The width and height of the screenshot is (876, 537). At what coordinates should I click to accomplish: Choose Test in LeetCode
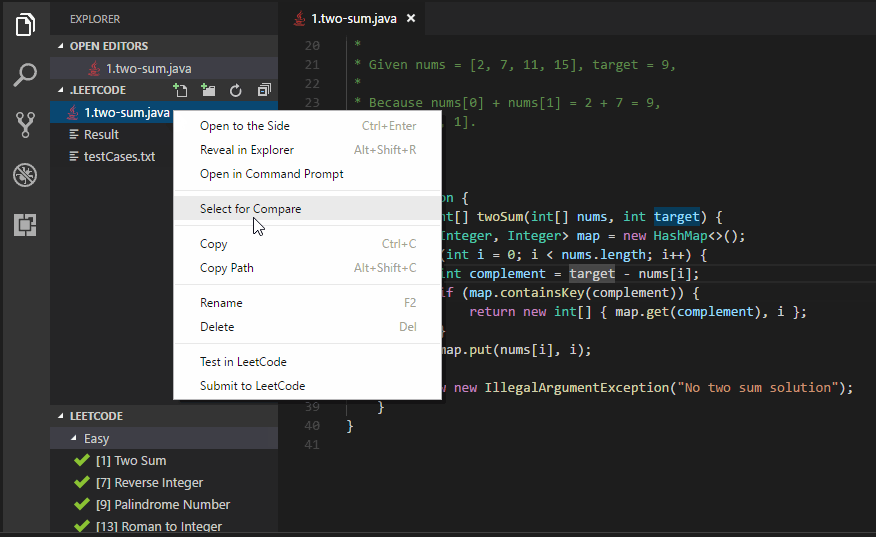click(x=308, y=362)
